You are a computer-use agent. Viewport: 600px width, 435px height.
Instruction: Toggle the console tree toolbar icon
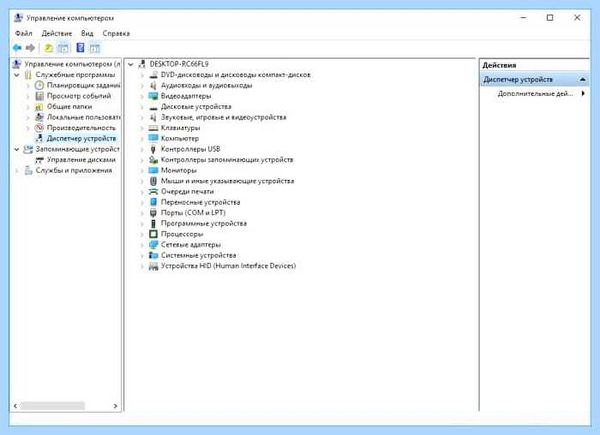point(63,48)
